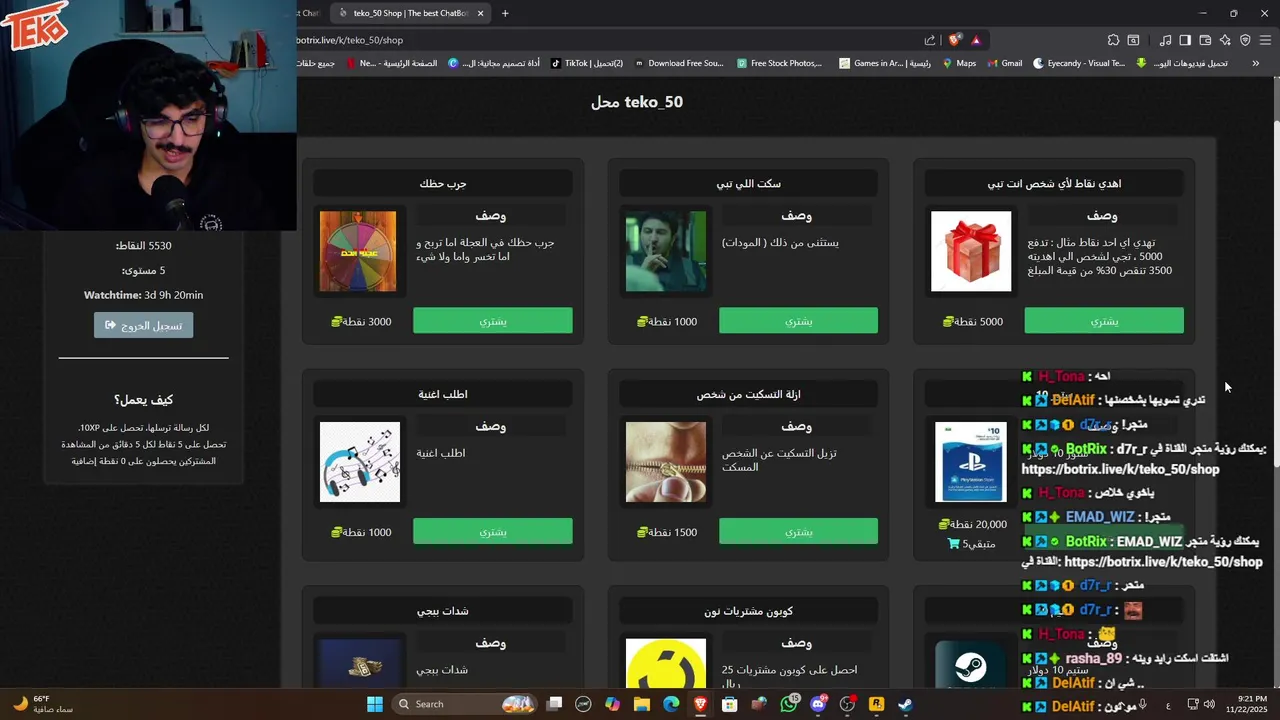Viewport: 1280px width, 720px height.
Task: Open the Games in Ar... bookmark
Action: pyautogui.click(x=885, y=63)
